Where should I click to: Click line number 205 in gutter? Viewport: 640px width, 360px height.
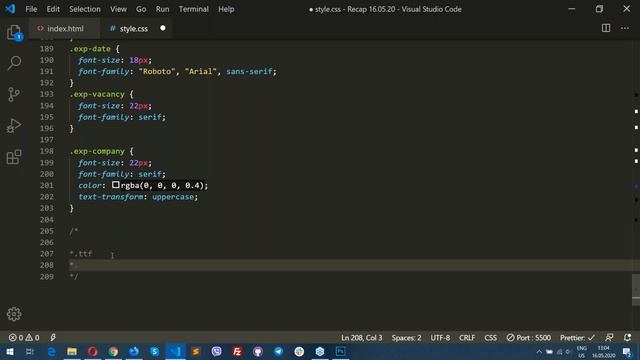click(47, 231)
